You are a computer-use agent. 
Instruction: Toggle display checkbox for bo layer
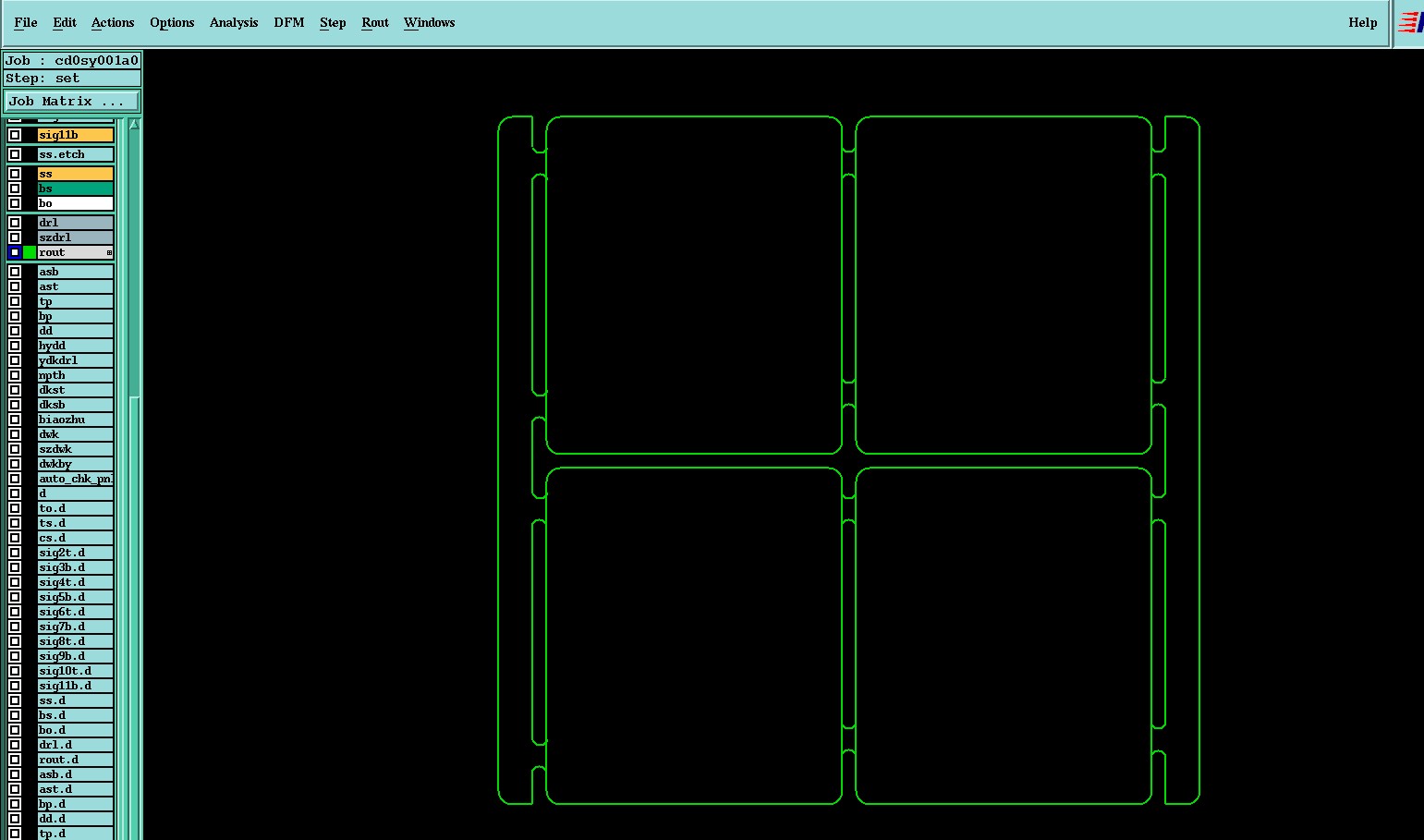15,203
